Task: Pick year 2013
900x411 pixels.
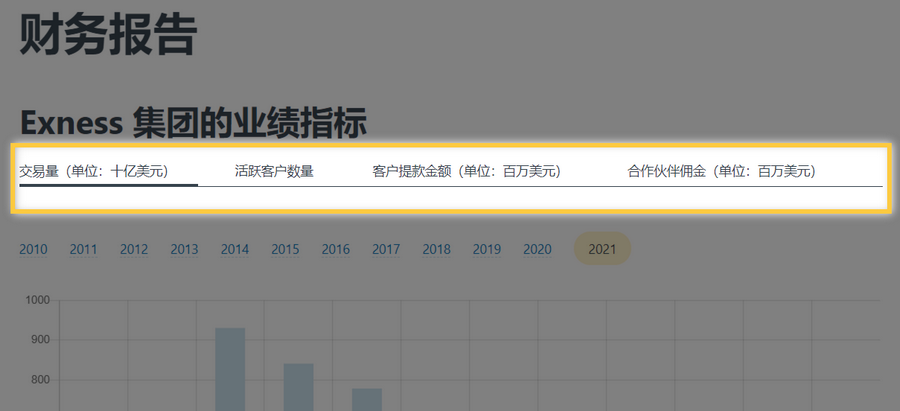Action: (184, 249)
